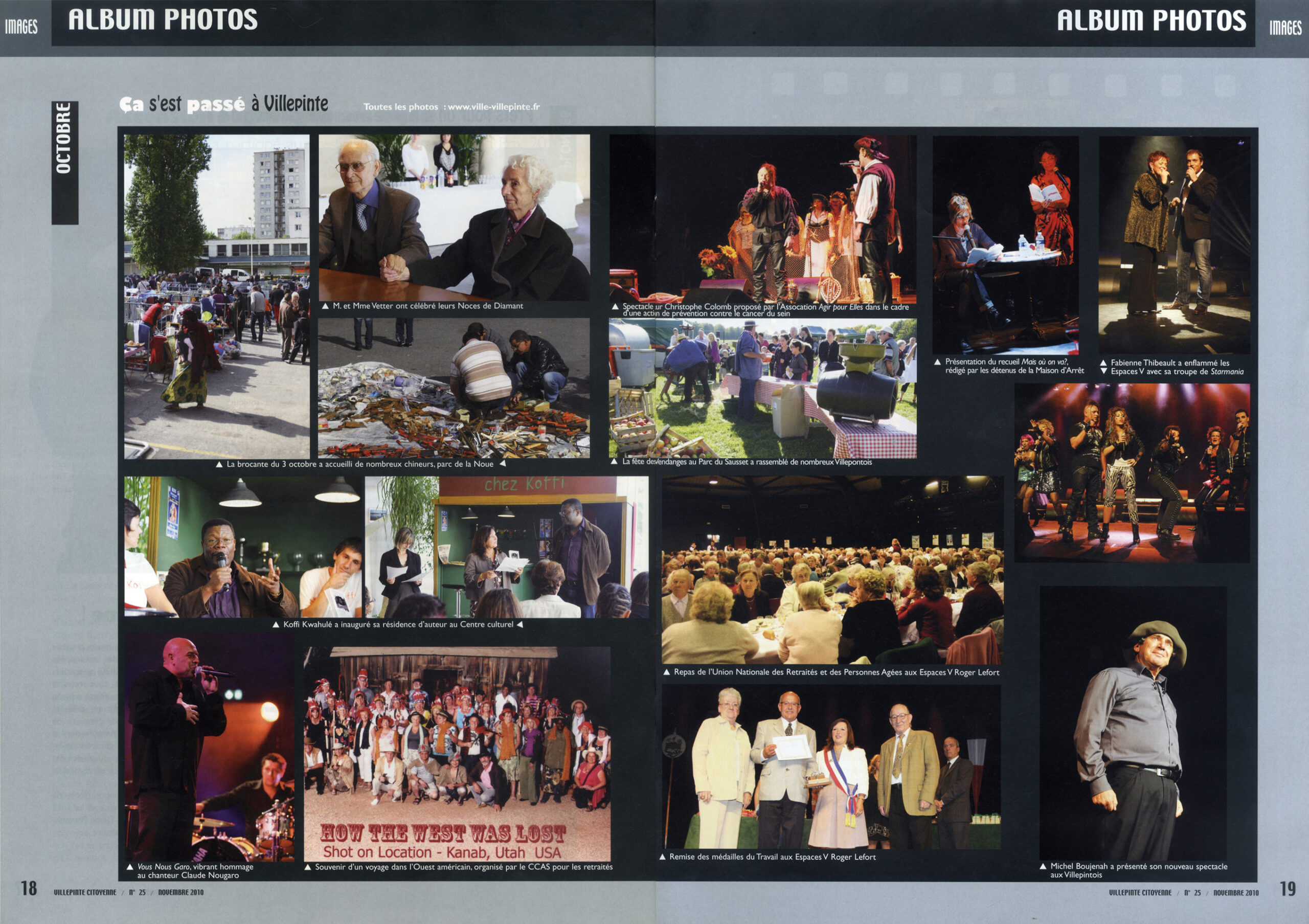Click the left ALBUM PHOTOS header title
Image resolution: width=1309 pixels, height=924 pixels.
coord(163,20)
